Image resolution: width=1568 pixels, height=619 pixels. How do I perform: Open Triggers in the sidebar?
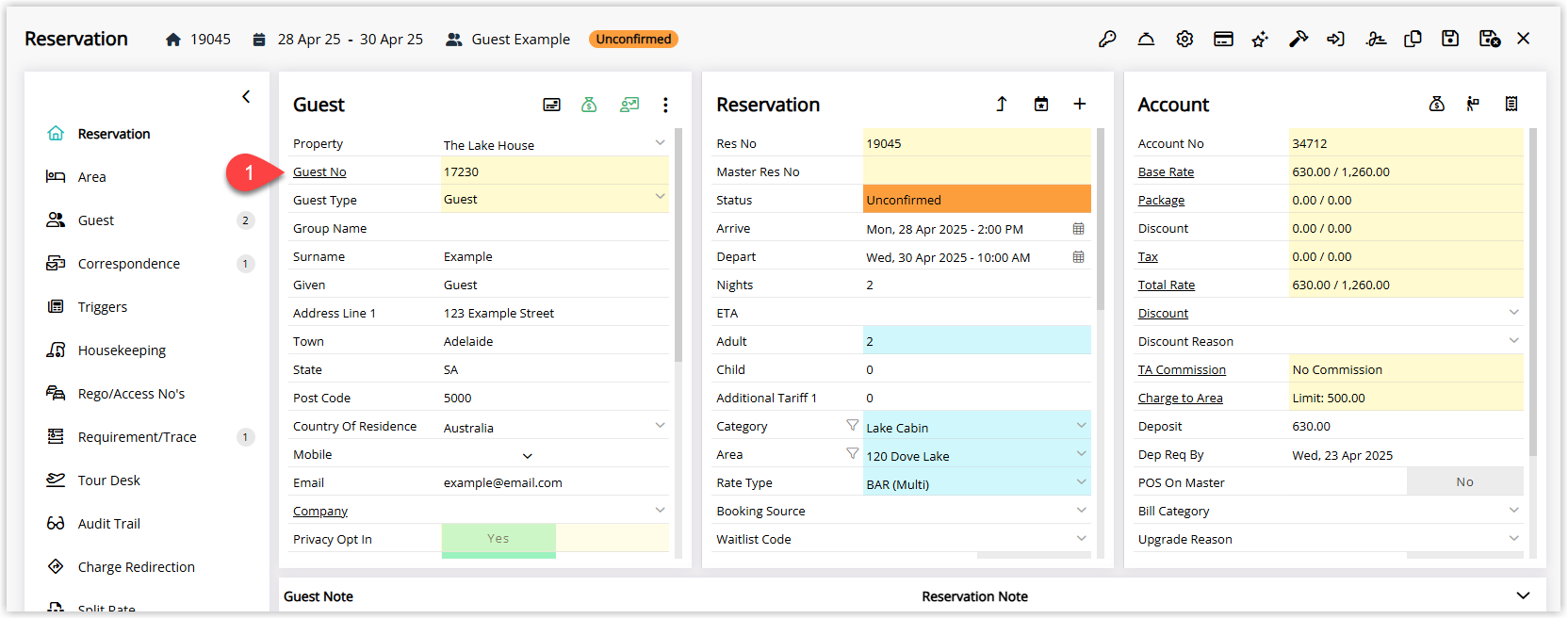coord(103,307)
